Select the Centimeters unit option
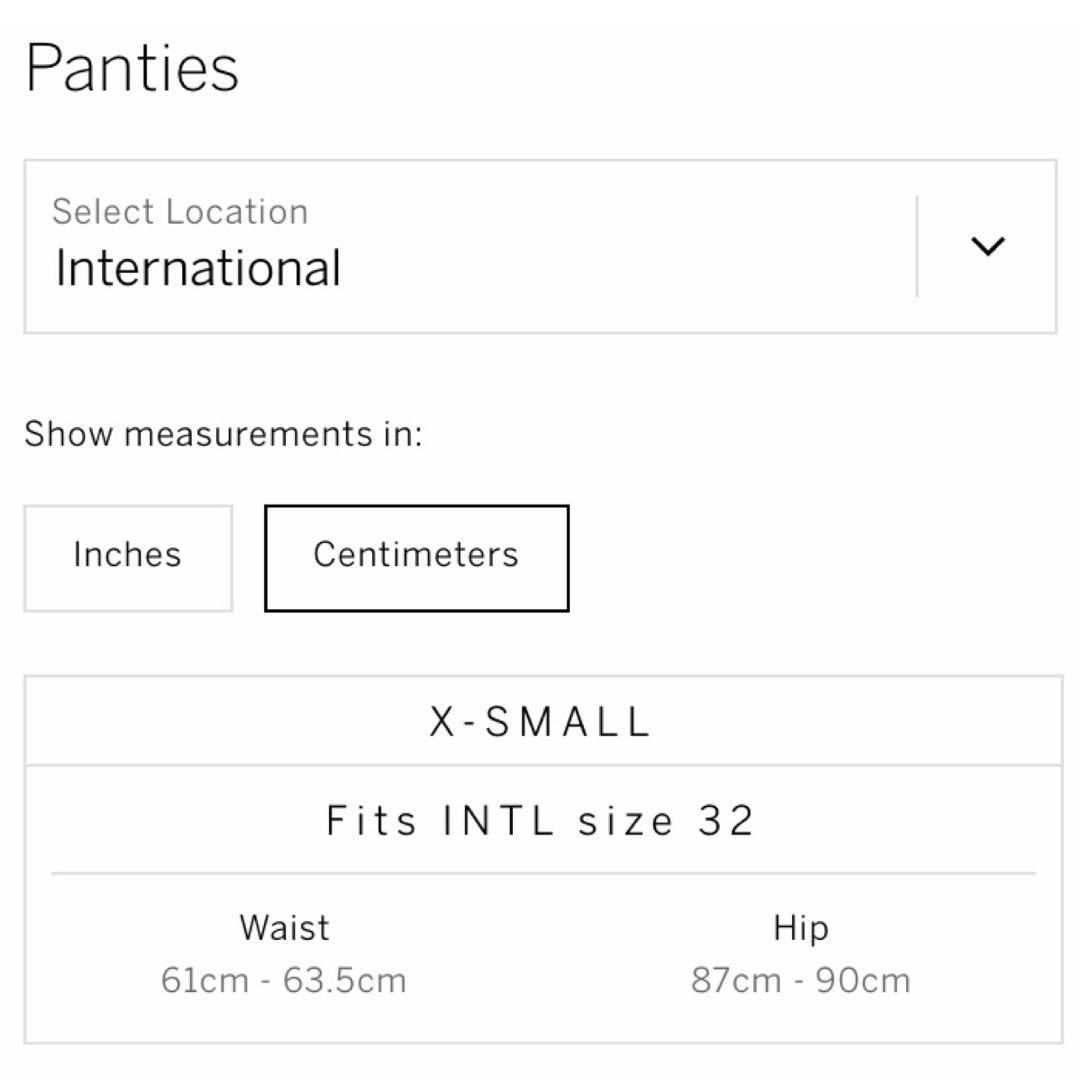The image size is (1080, 1080). coord(416,557)
